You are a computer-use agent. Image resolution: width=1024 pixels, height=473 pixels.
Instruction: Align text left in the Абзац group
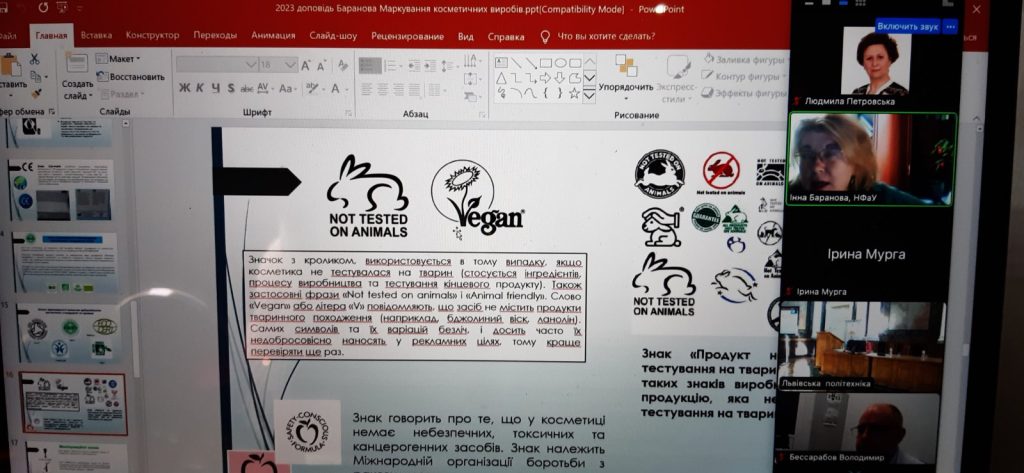[x=366, y=88]
